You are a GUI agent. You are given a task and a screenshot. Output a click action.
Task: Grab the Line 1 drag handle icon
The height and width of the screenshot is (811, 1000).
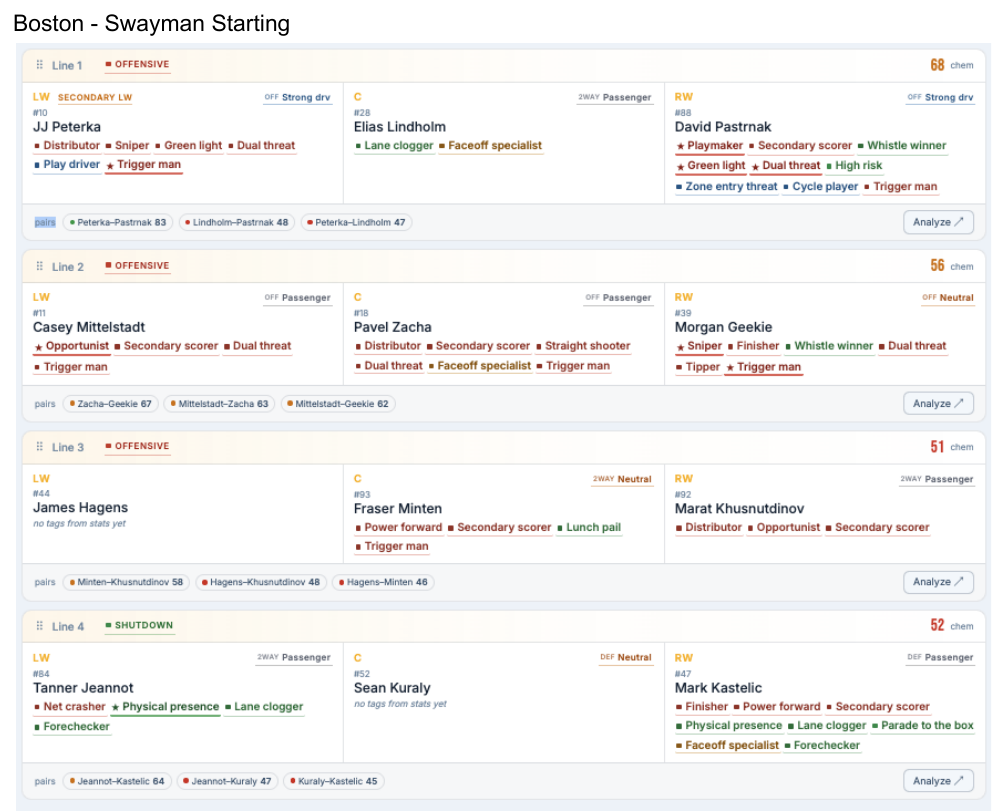coord(40,65)
